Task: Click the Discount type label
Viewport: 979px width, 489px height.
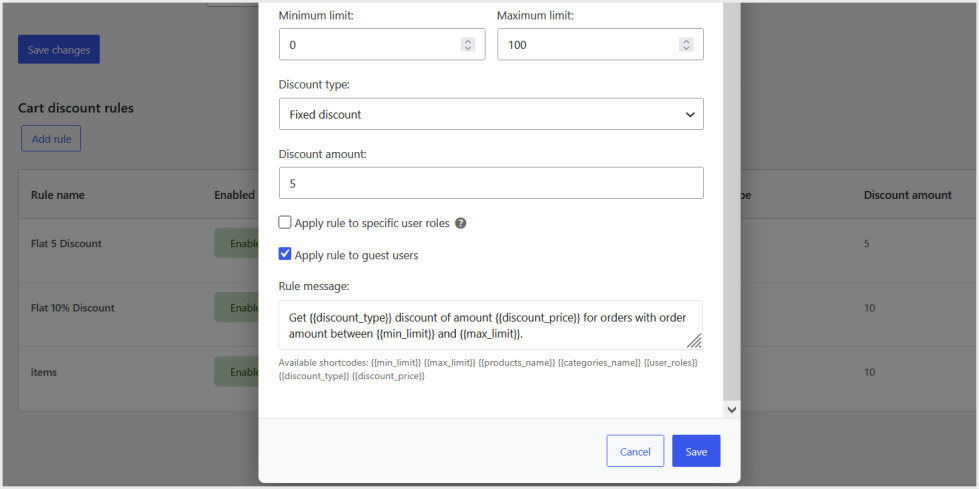Action: (314, 84)
